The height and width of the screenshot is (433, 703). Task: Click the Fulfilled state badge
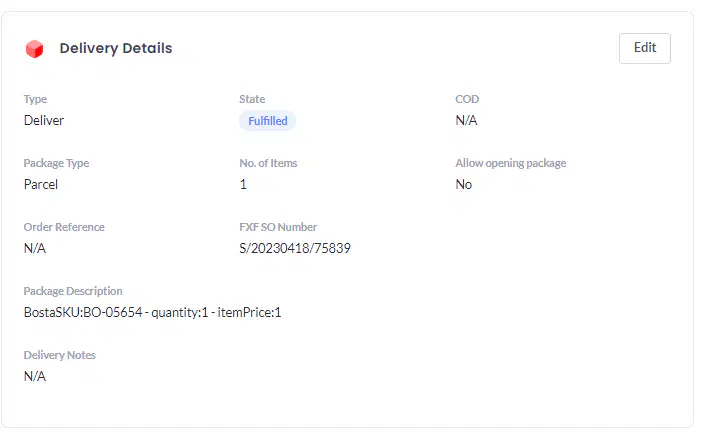coord(268,121)
